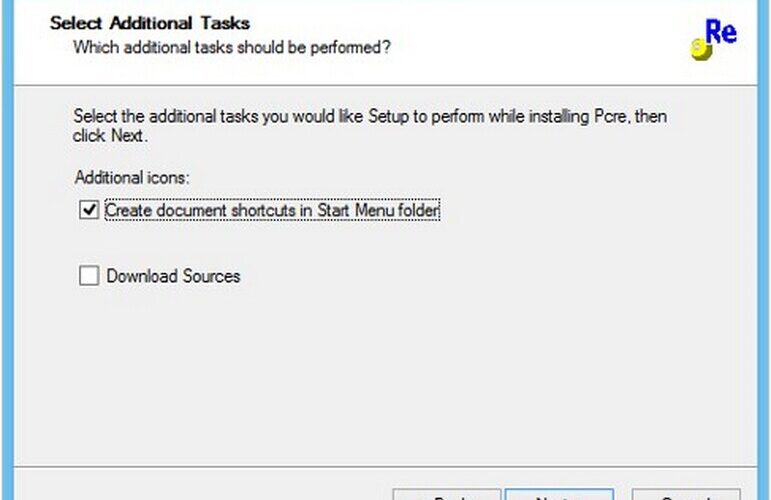Screen dimensions: 771x500
Task: Return to previous page with Back
Action: pyautogui.click(x=447, y=495)
